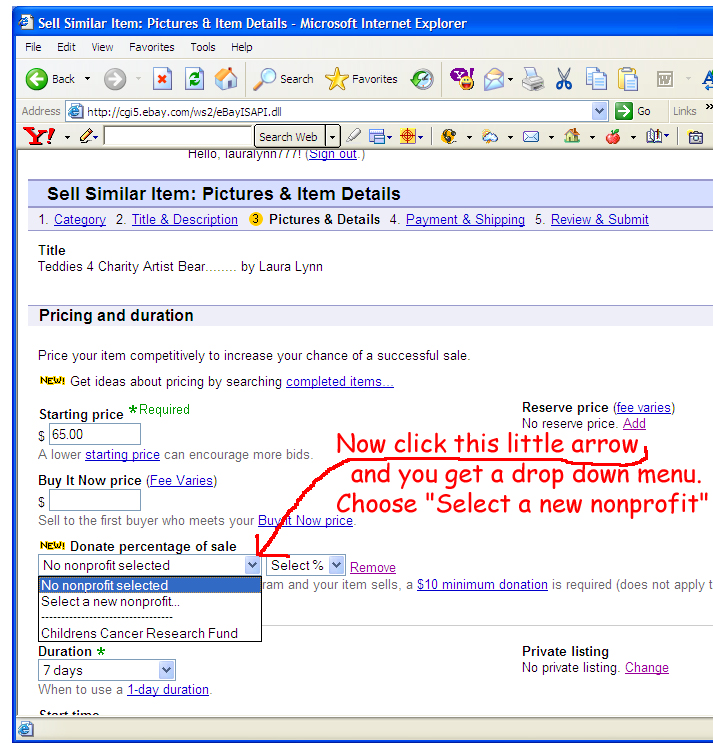Click the Back navigation button
This screenshot has width=713, height=743.
point(50,79)
